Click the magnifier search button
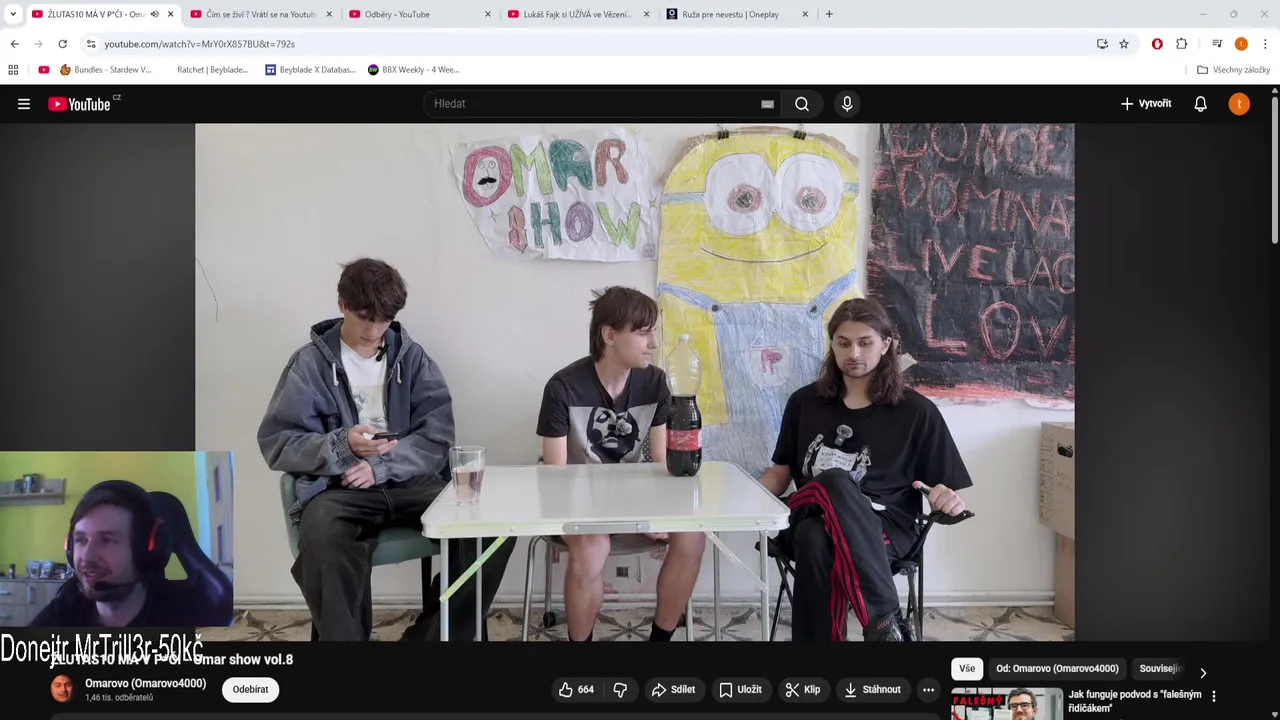The height and width of the screenshot is (720, 1280). (802, 104)
